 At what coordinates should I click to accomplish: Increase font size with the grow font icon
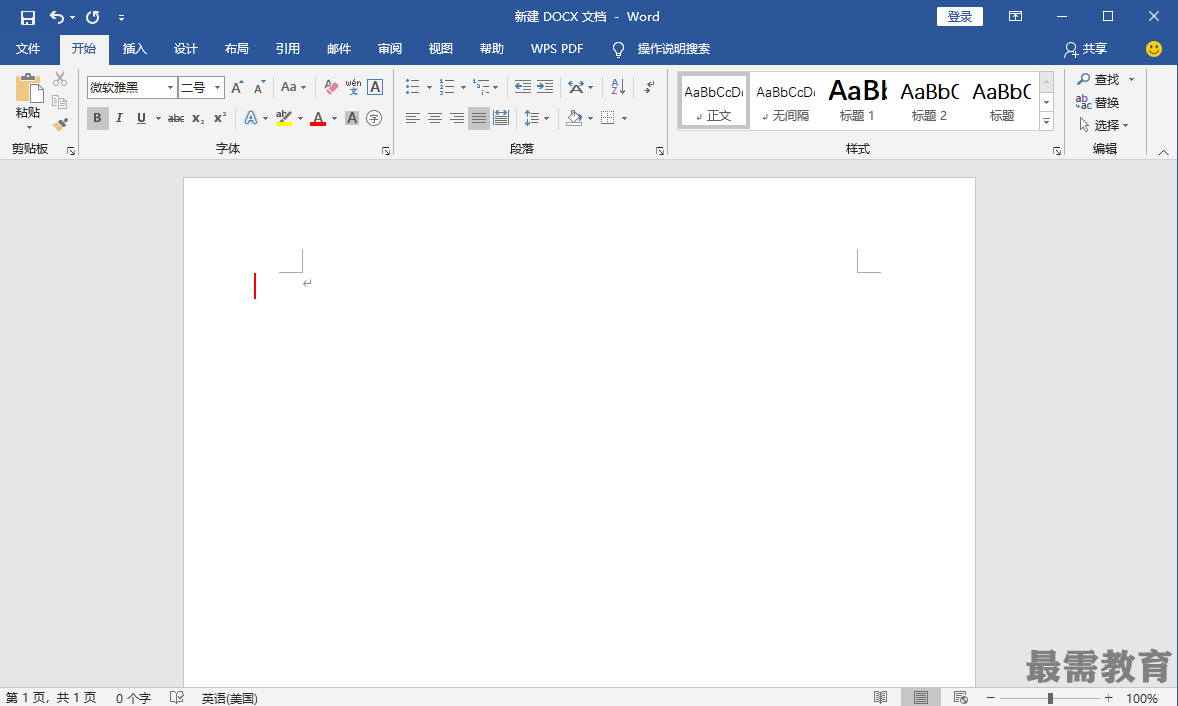(237, 87)
